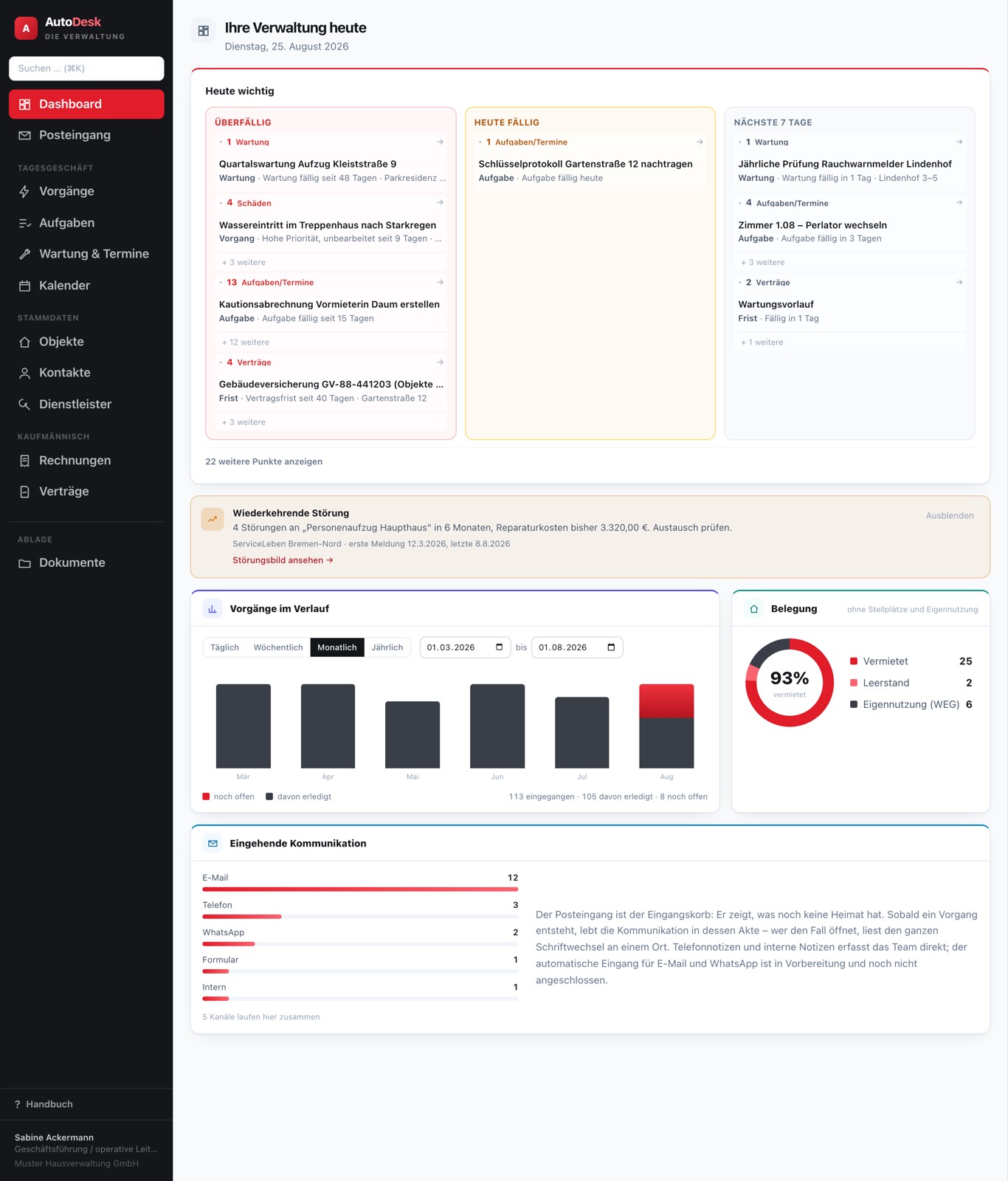Click the Dokumente folder icon
The width and height of the screenshot is (1008, 1181).
[24, 564]
